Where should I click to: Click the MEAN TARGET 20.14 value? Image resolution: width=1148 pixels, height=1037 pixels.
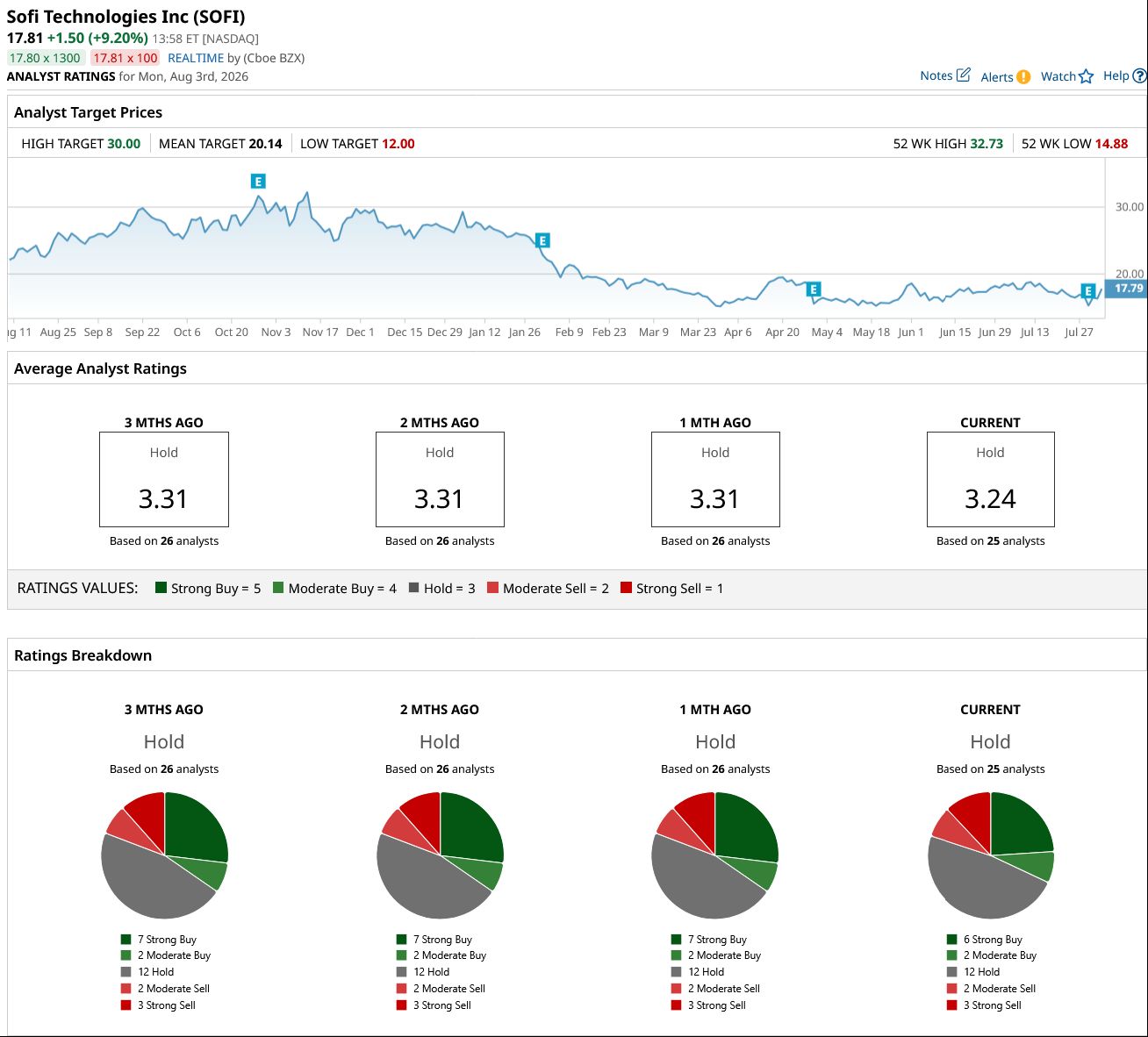click(x=265, y=144)
